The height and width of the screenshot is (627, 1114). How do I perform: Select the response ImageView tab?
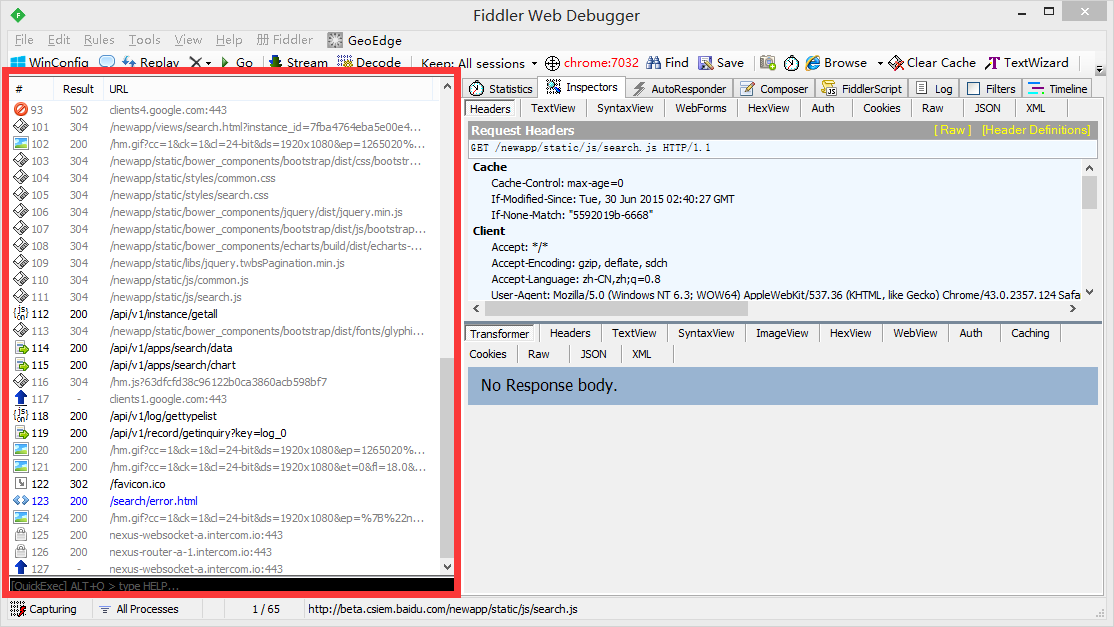(x=782, y=333)
